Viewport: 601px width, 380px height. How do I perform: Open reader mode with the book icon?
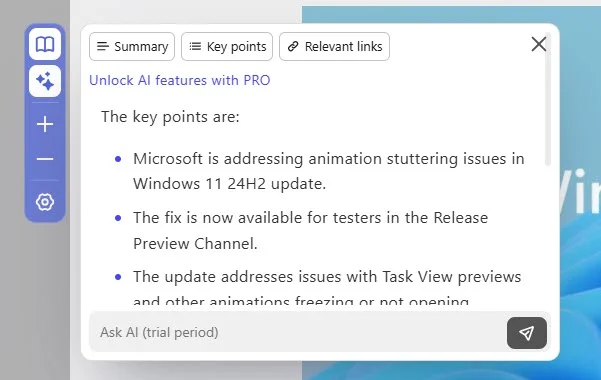pyautogui.click(x=45, y=44)
